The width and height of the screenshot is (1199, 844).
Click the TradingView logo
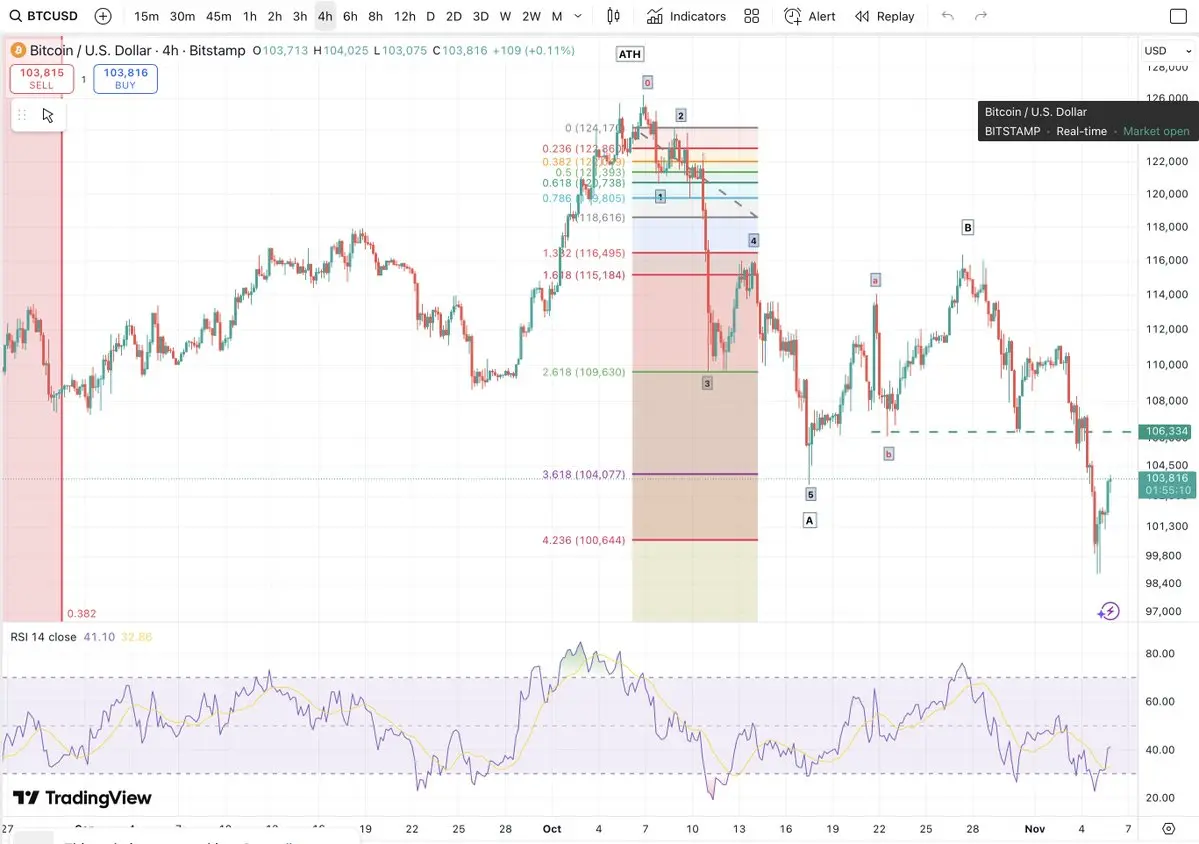[x=83, y=798]
